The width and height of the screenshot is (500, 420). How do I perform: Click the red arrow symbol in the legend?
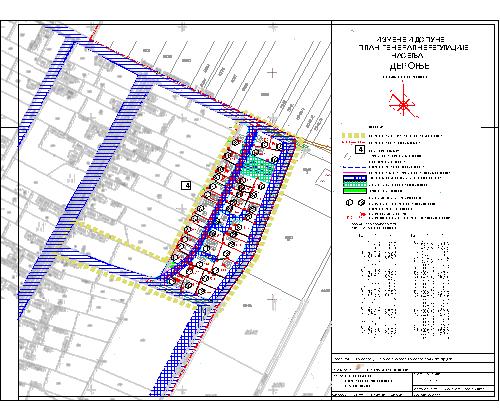(363, 214)
